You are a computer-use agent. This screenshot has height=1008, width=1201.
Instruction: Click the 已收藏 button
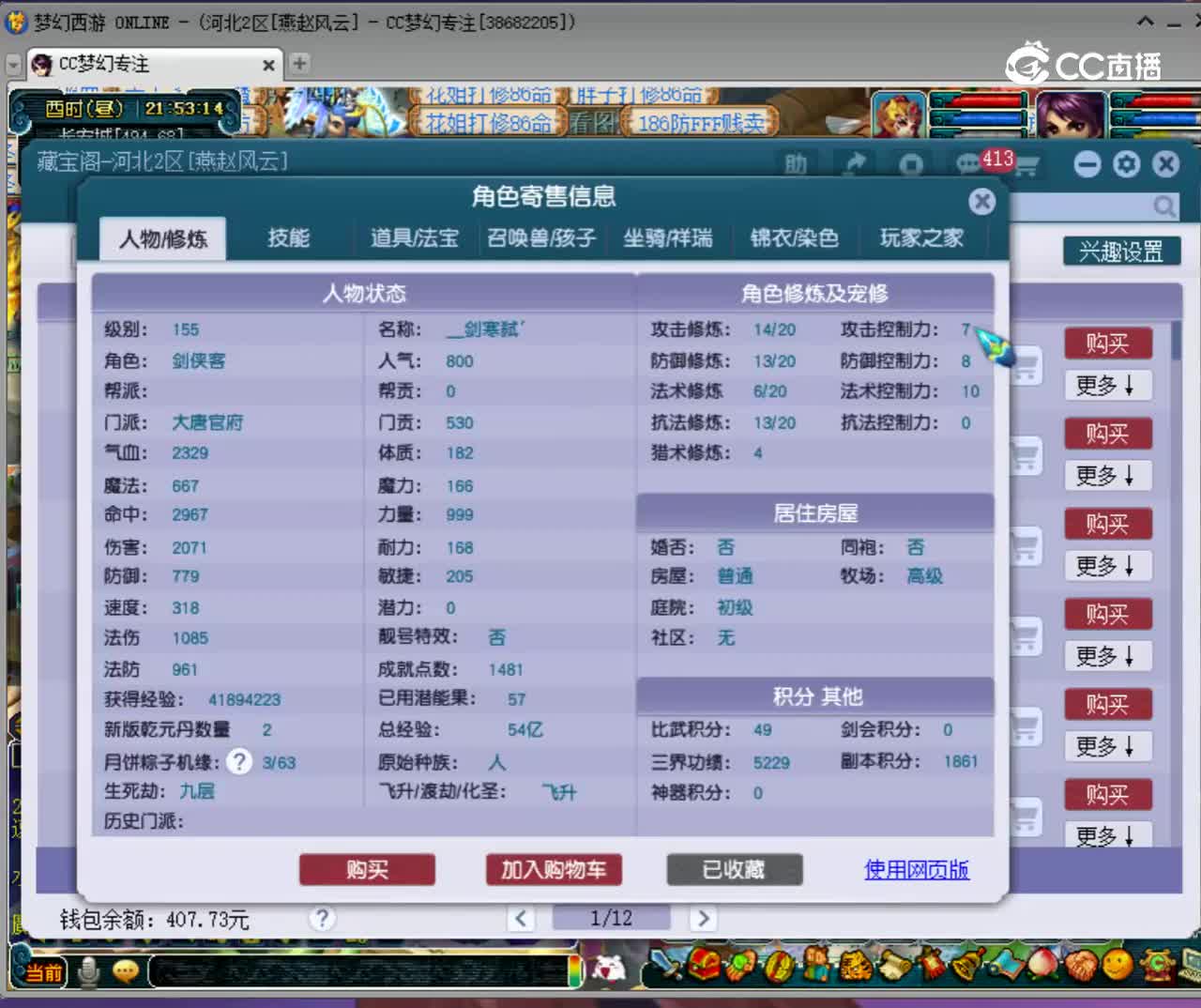(734, 869)
